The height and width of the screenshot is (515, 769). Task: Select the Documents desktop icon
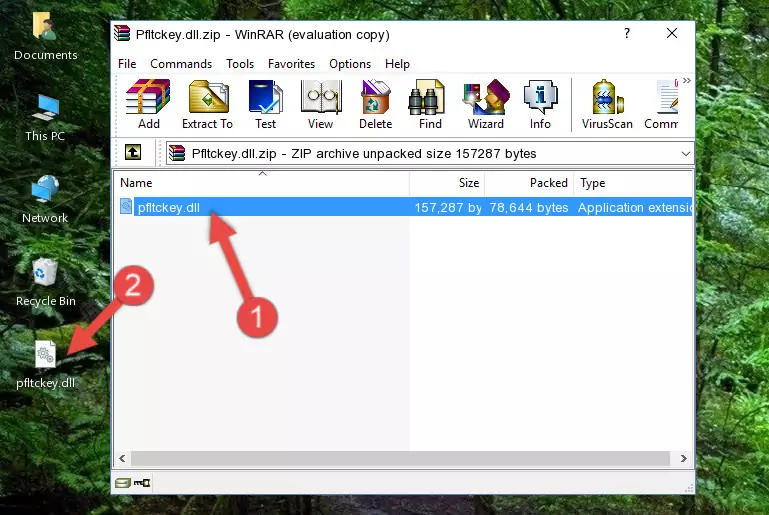[45, 37]
